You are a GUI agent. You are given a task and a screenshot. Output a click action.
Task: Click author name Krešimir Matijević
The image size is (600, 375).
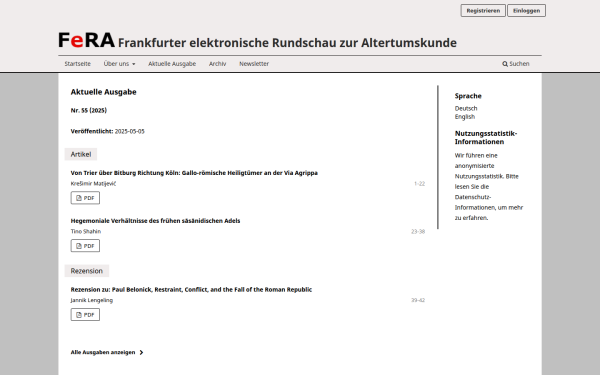tap(93, 184)
